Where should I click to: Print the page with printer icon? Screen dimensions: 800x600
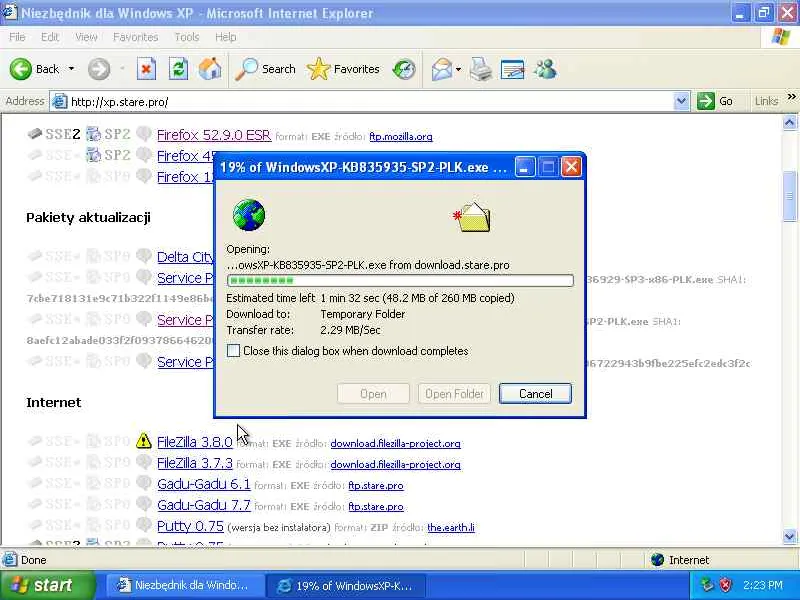click(480, 69)
